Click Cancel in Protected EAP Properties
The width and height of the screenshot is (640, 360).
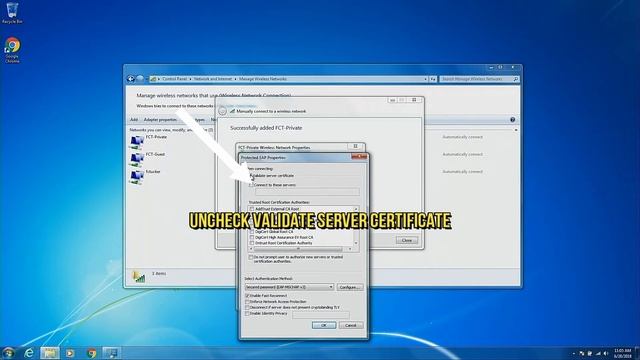pos(351,325)
